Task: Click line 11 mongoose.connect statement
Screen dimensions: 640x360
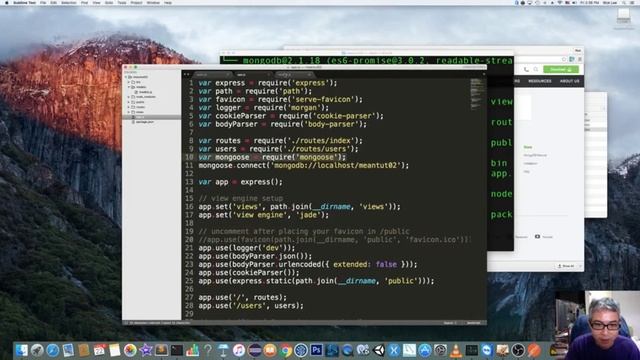Action: point(303,165)
